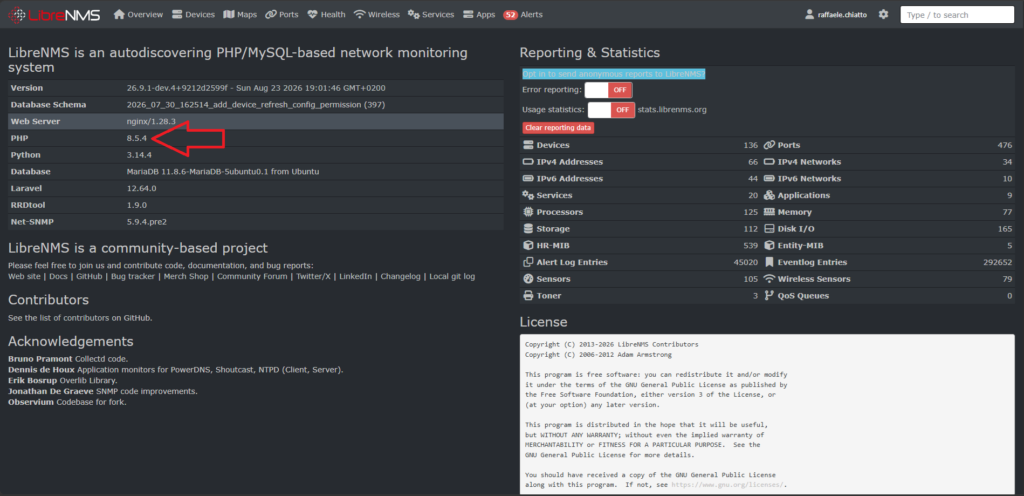
Task: Click the QoS Queues branch icon
Action: point(769,296)
